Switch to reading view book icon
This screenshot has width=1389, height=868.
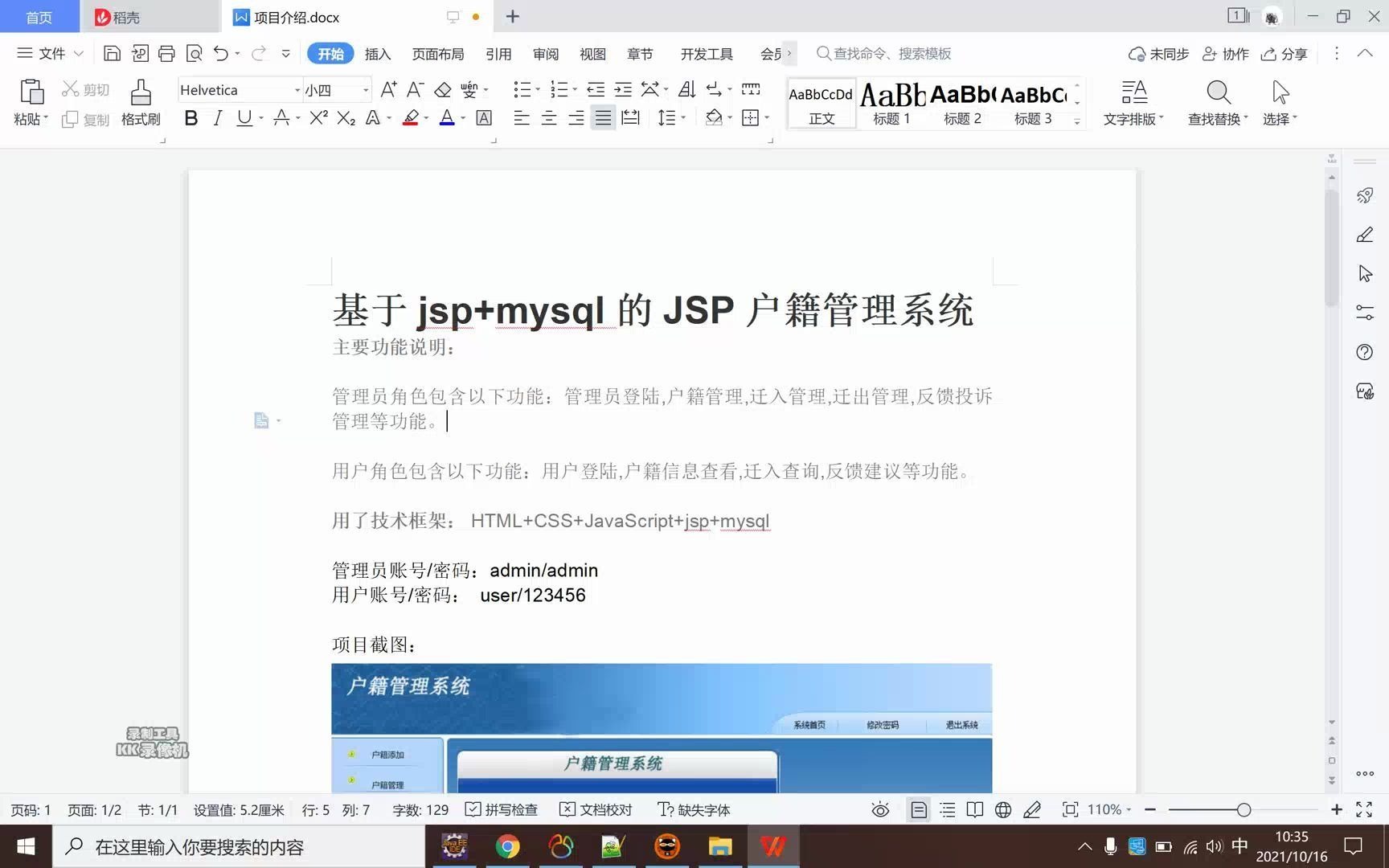click(x=975, y=809)
